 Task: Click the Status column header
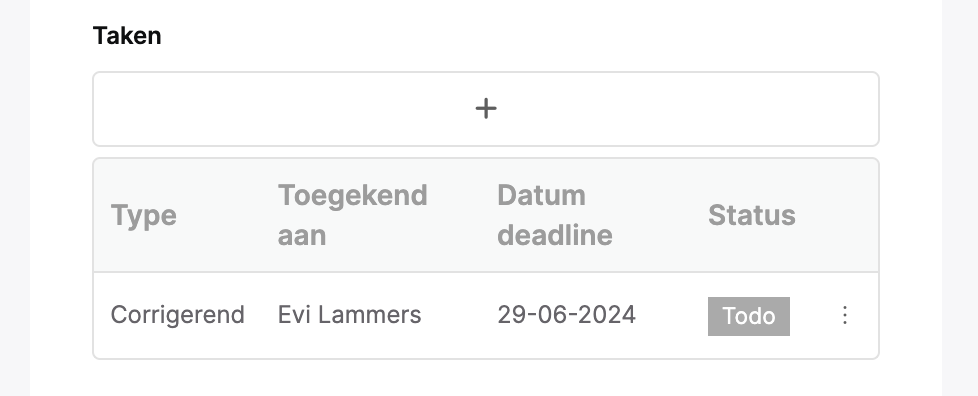pos(752,215)
